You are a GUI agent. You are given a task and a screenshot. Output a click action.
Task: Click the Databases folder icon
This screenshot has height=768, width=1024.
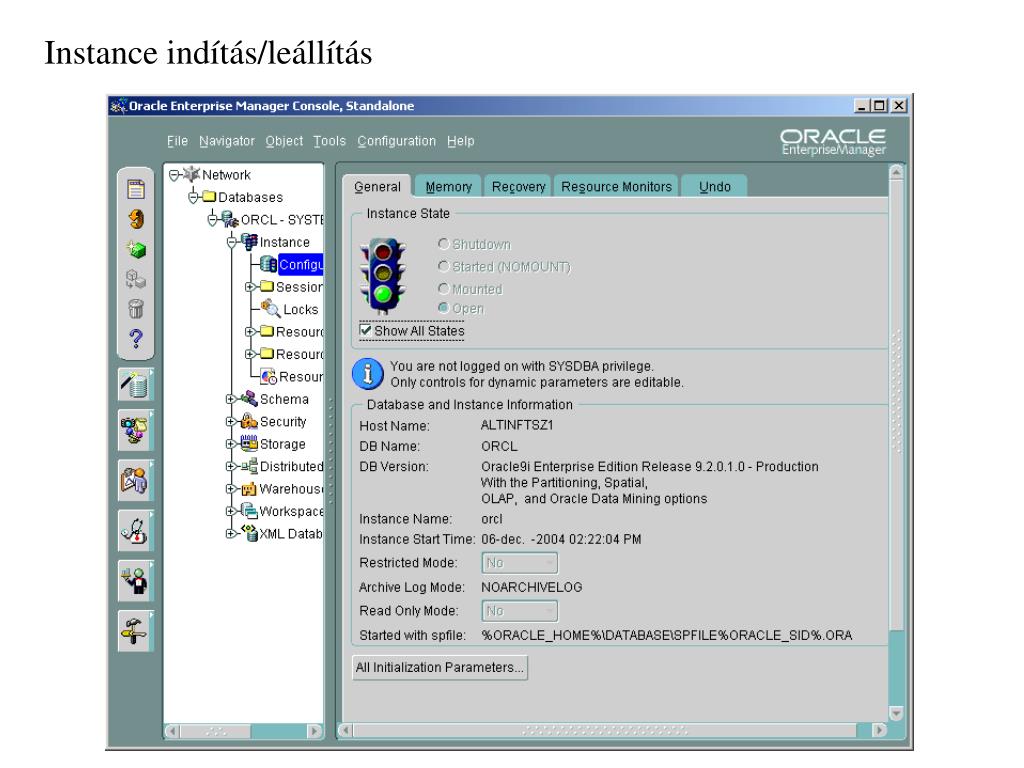tap(209, 197)
